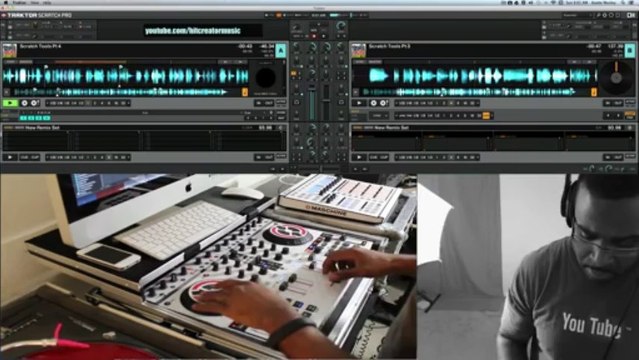Click the Cup button on Deck B

[x=383, y=103]
